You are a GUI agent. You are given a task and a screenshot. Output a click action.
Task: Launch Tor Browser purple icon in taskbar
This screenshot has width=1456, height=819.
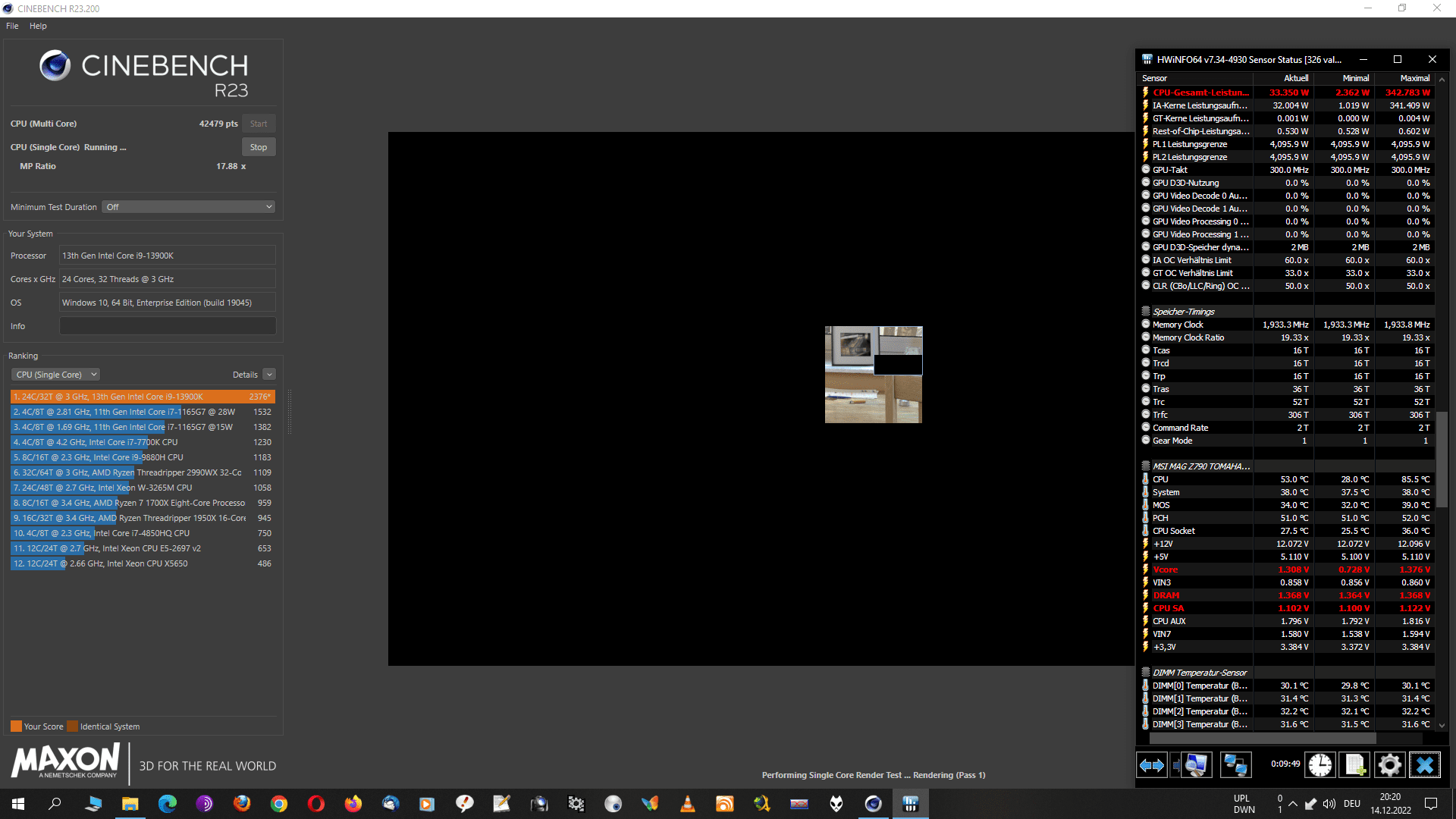(x=205, y=804)
